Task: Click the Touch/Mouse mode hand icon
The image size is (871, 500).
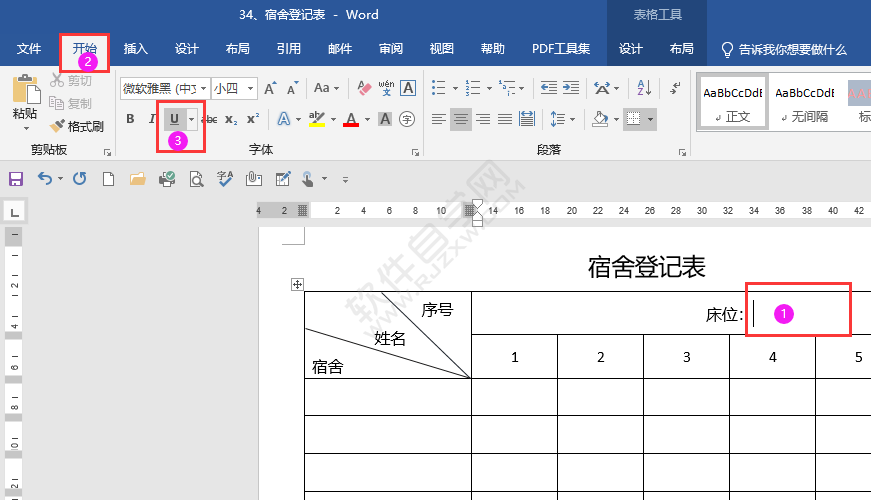Action: (x=308, y=179)
